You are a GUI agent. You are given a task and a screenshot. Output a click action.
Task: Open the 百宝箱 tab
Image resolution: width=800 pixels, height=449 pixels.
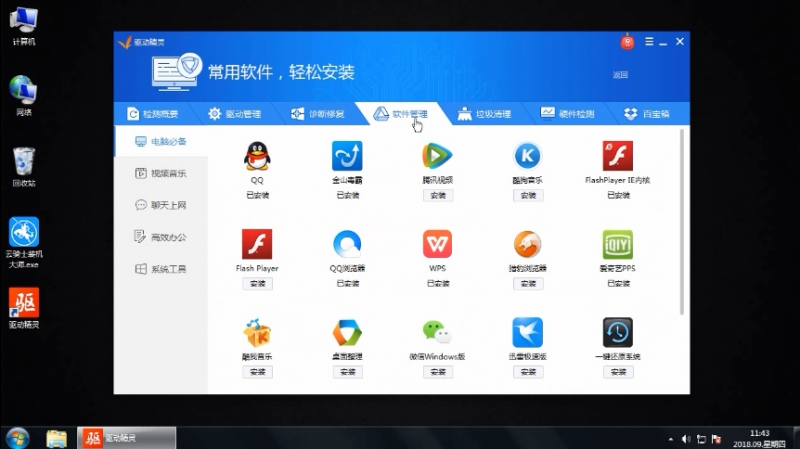coord(646,114)
